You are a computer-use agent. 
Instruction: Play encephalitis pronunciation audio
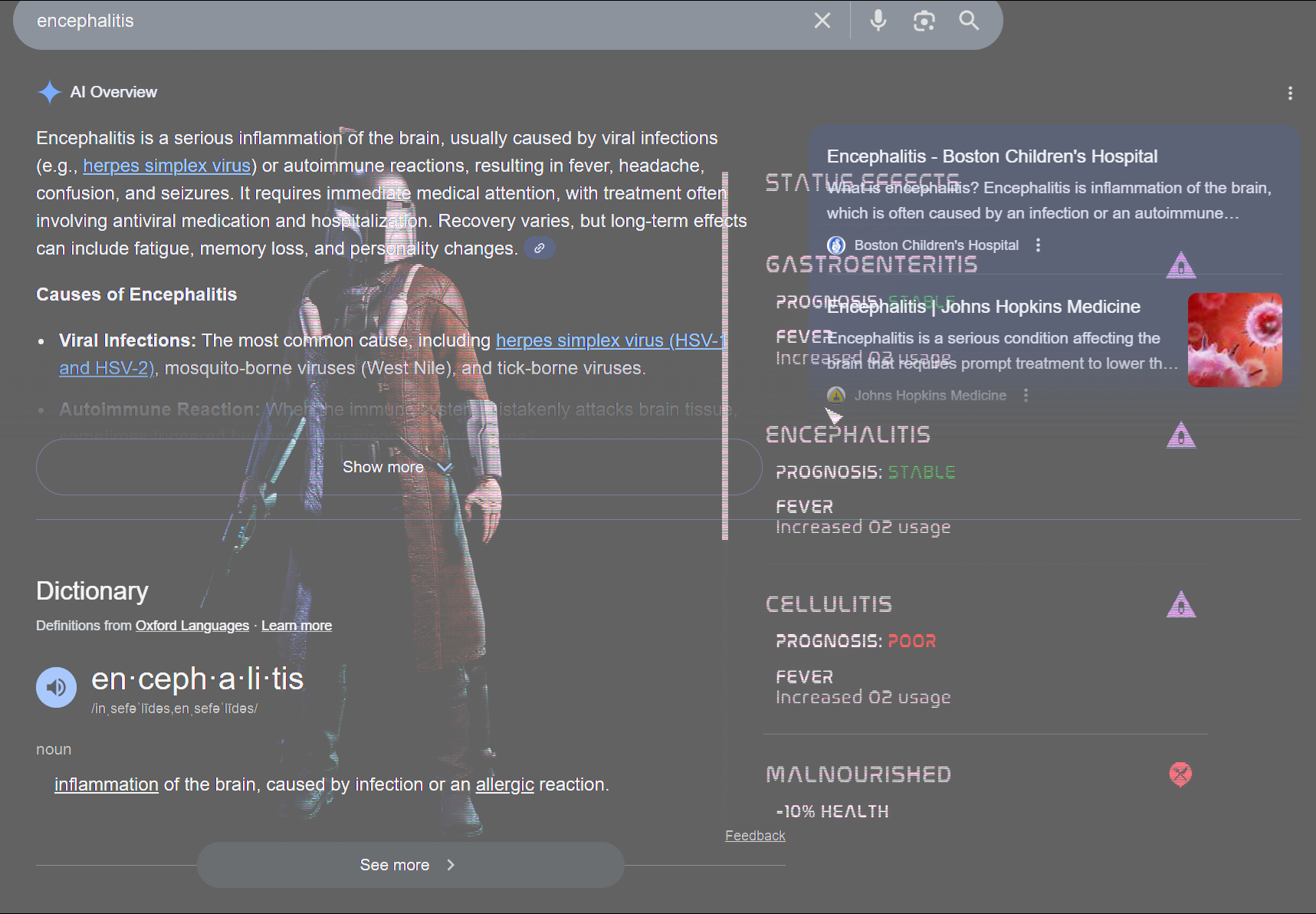(x=56, y=687)
